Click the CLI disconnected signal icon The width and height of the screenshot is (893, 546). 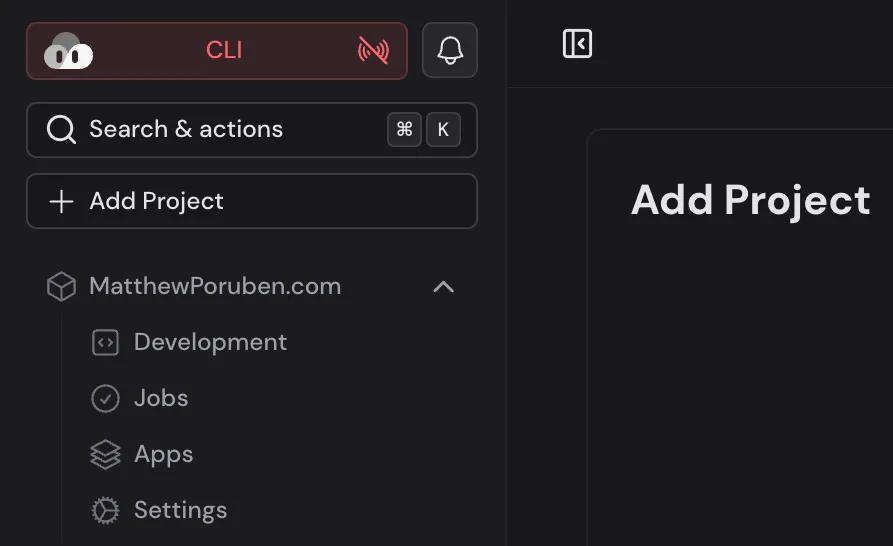coord(373,51)
